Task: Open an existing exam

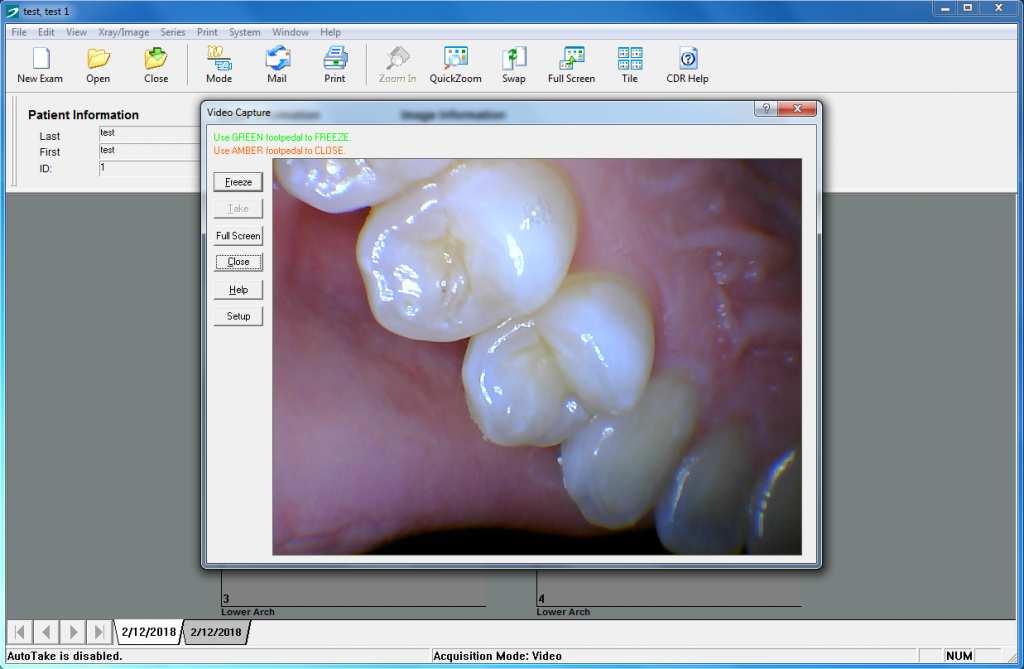Action: [x=97, y=64]
